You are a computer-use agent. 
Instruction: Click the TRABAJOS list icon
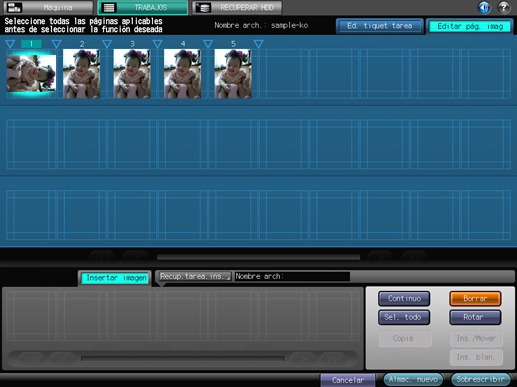tap(109, 7)
